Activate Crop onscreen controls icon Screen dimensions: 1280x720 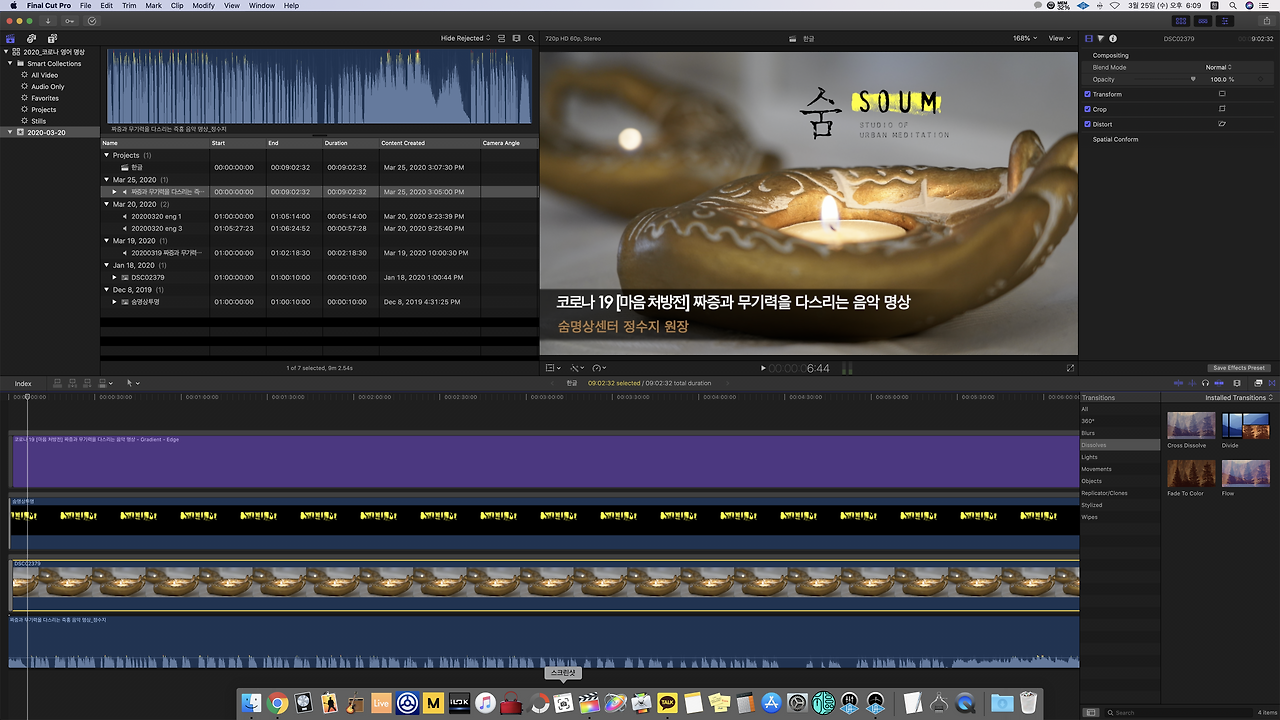click(1222, 109)
